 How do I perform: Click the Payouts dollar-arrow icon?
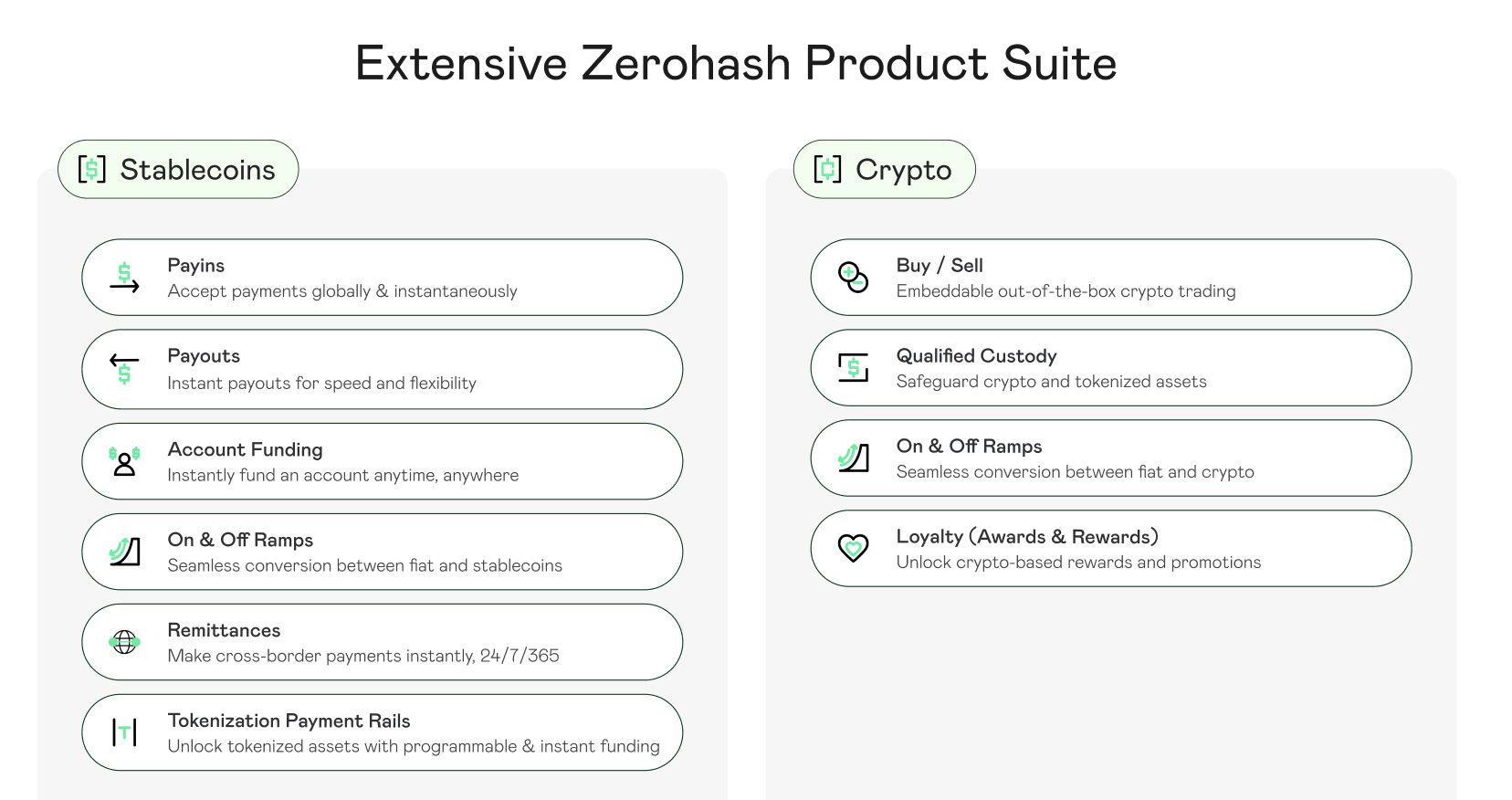coord(124,369)
